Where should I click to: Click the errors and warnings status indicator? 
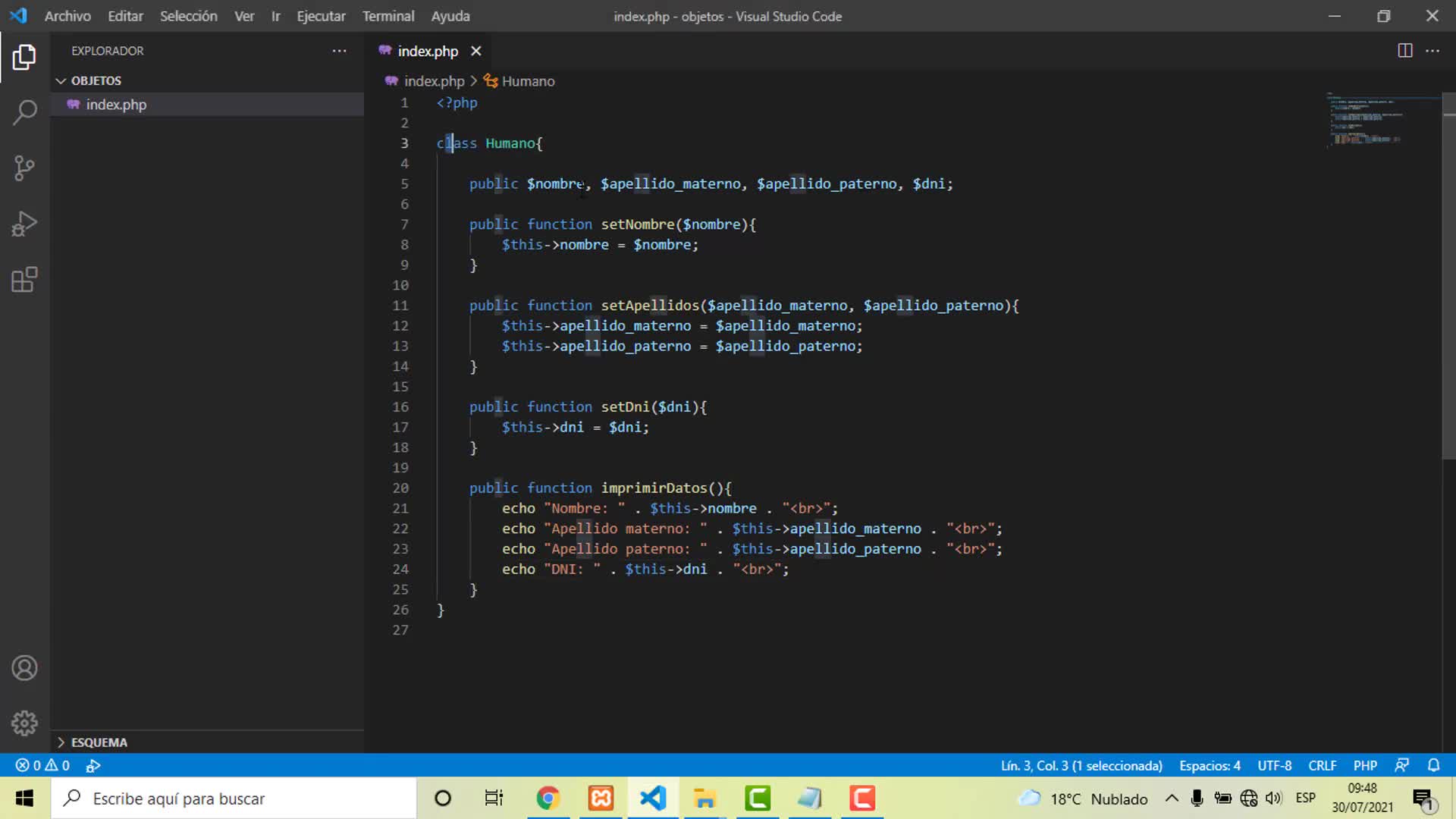click(x=43, y=765)
